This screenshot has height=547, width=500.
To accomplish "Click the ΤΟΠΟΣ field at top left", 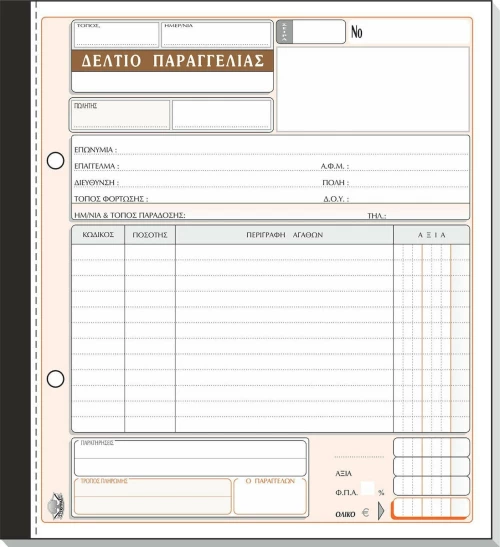I will [116, 35].
